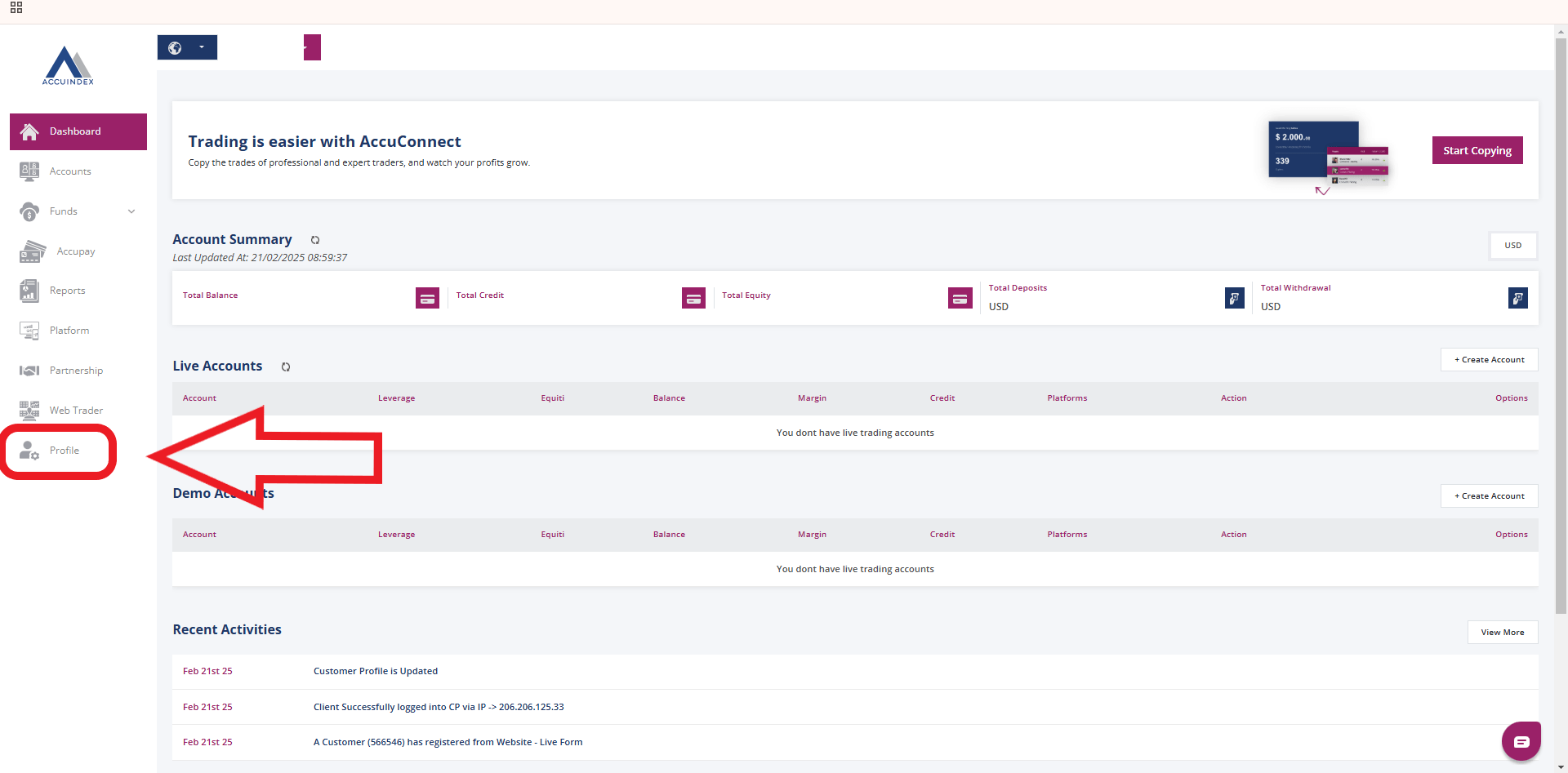1568x773 pixels.
Task: Click the Web Trader icon
Action: pos(29,410)
